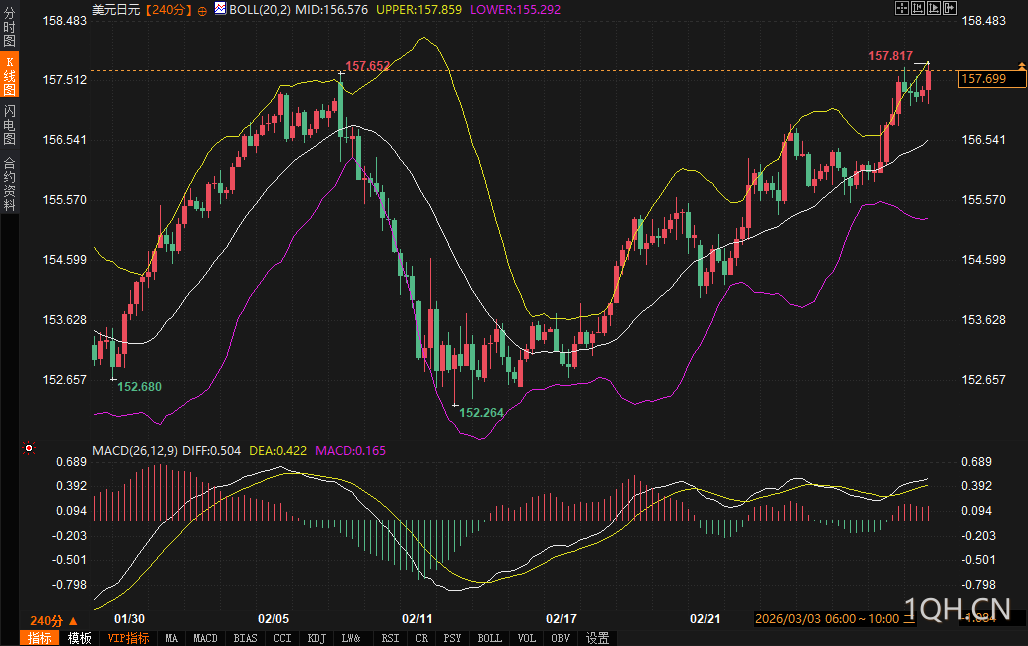Click the rightmost scroll-to-latest icon
Viewport: 1028px width, 646px height.
[x=951, y=8]
